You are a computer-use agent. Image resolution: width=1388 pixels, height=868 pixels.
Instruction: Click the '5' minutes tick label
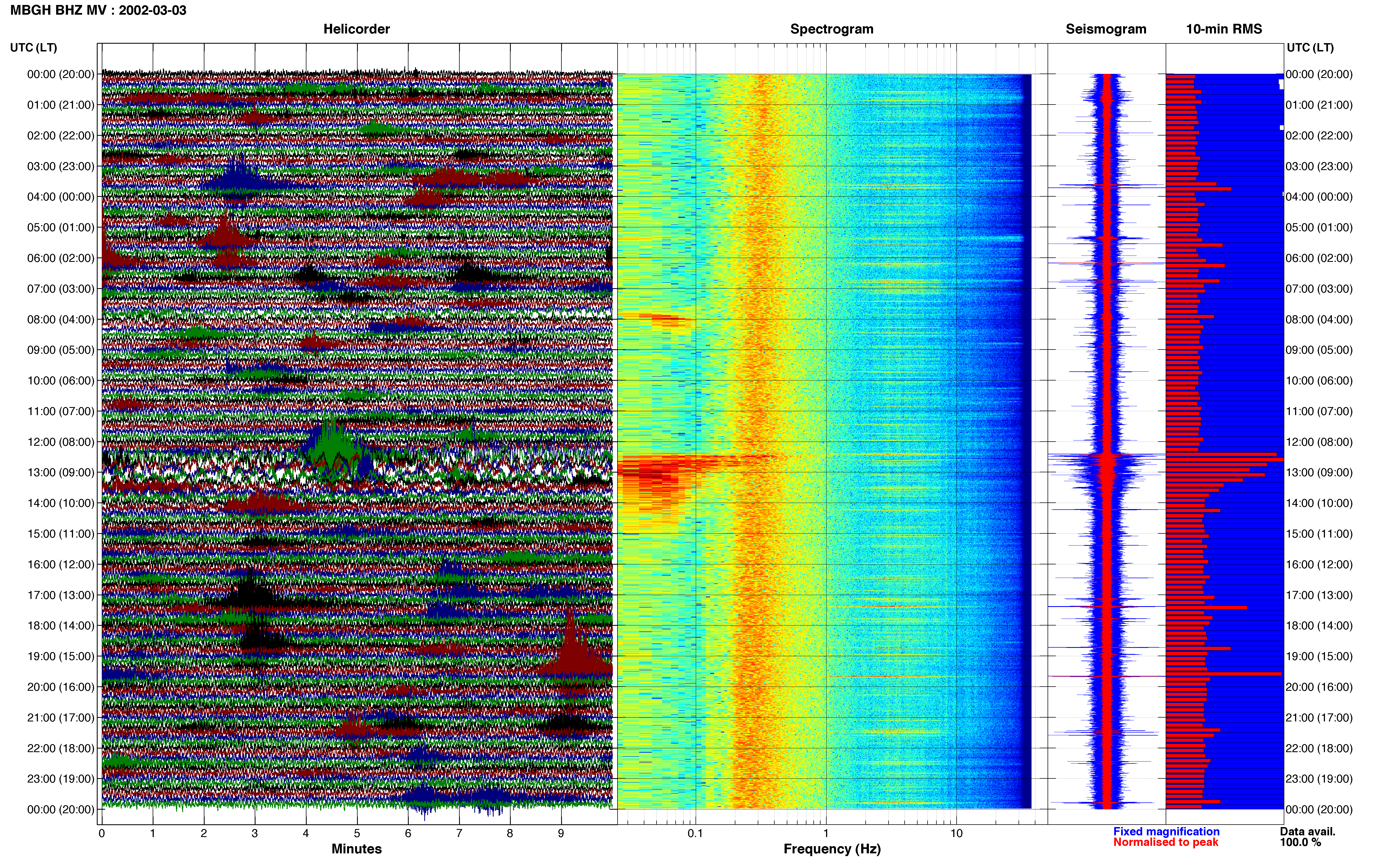[x=357, y=833]
